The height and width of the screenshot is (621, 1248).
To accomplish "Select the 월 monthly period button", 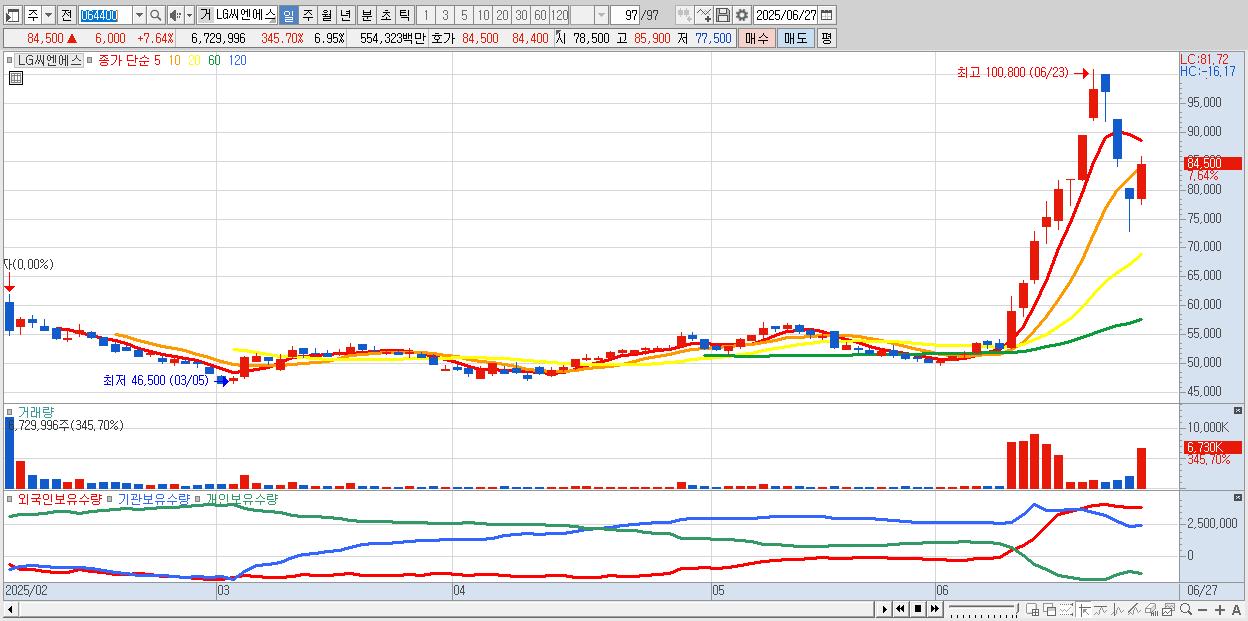I will coord(326,15).
